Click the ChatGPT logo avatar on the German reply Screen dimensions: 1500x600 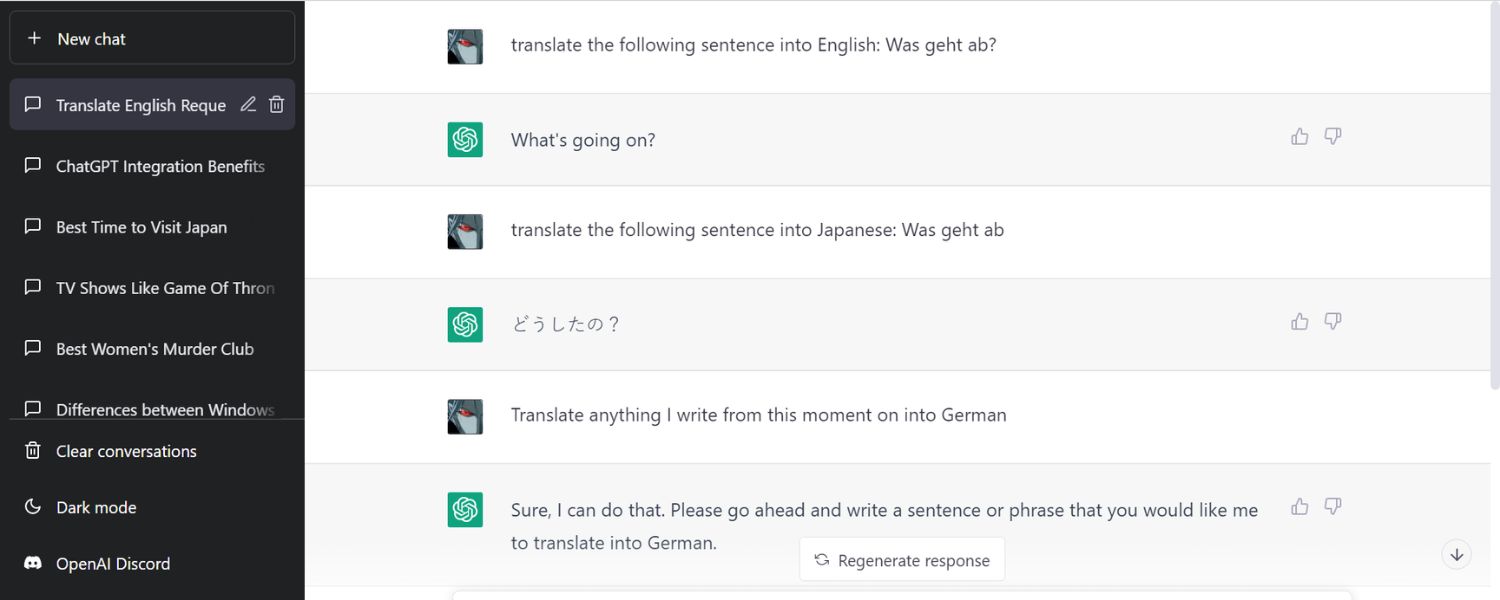(464, 509)
